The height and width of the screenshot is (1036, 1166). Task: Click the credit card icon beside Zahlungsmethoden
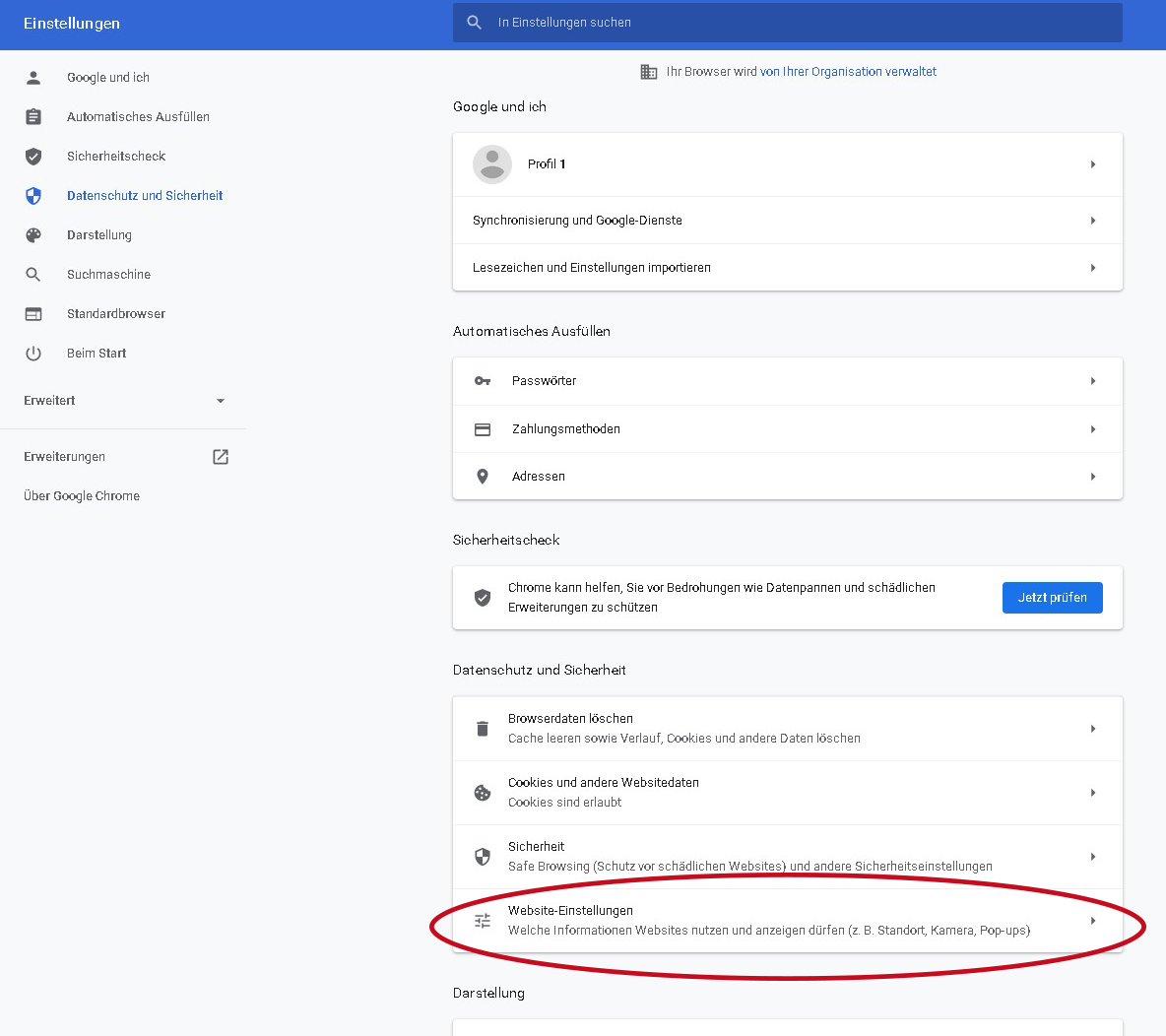[483, 429]
